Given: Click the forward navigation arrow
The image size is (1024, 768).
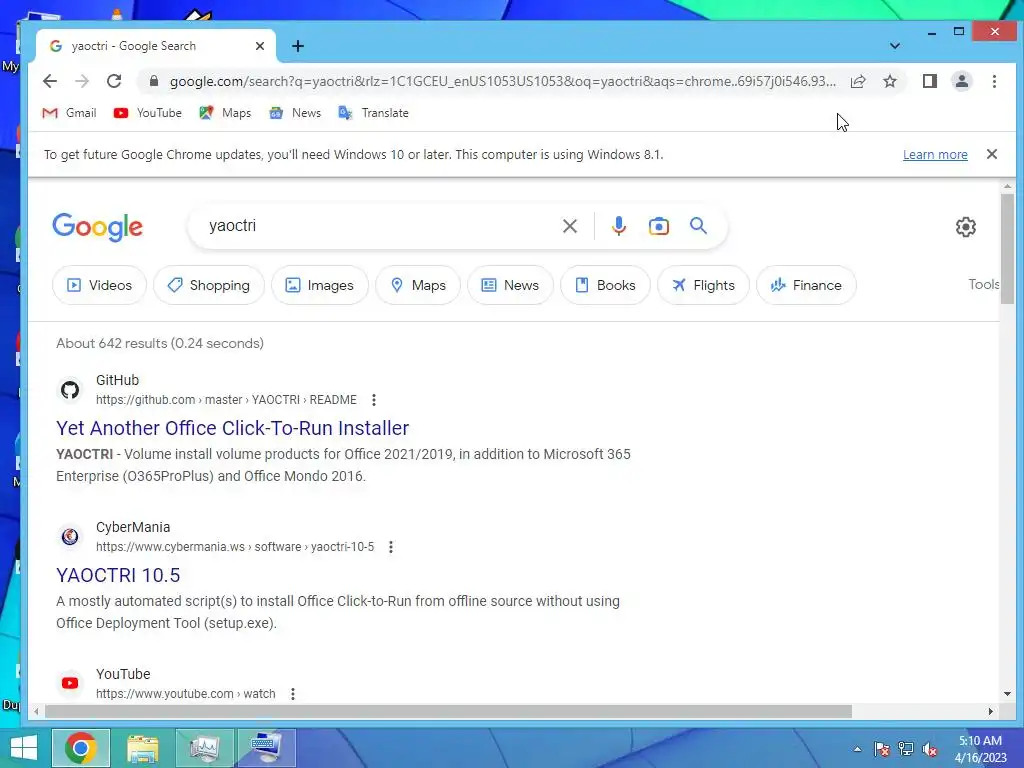Looking at the screenshot, I should point(82,81).
